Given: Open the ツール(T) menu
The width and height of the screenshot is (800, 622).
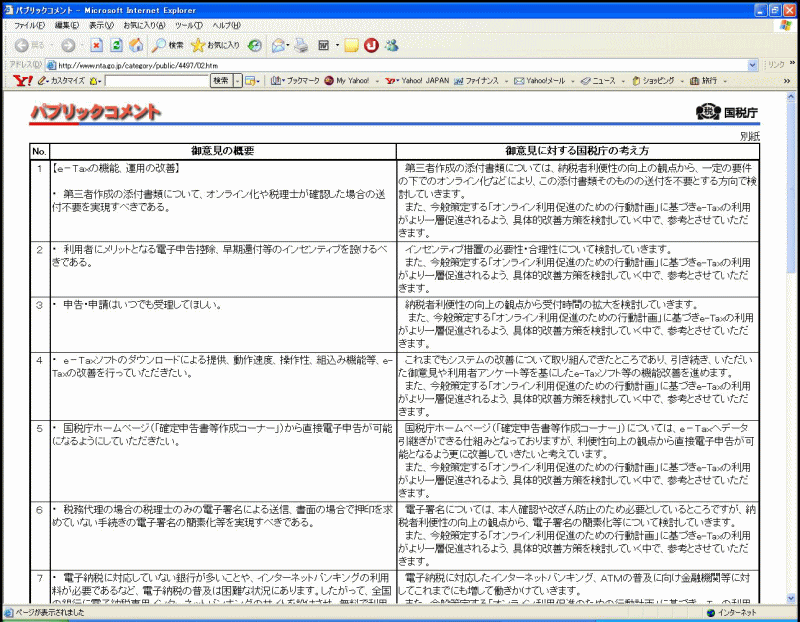Looking at the screenshot, I should [188, 25].
